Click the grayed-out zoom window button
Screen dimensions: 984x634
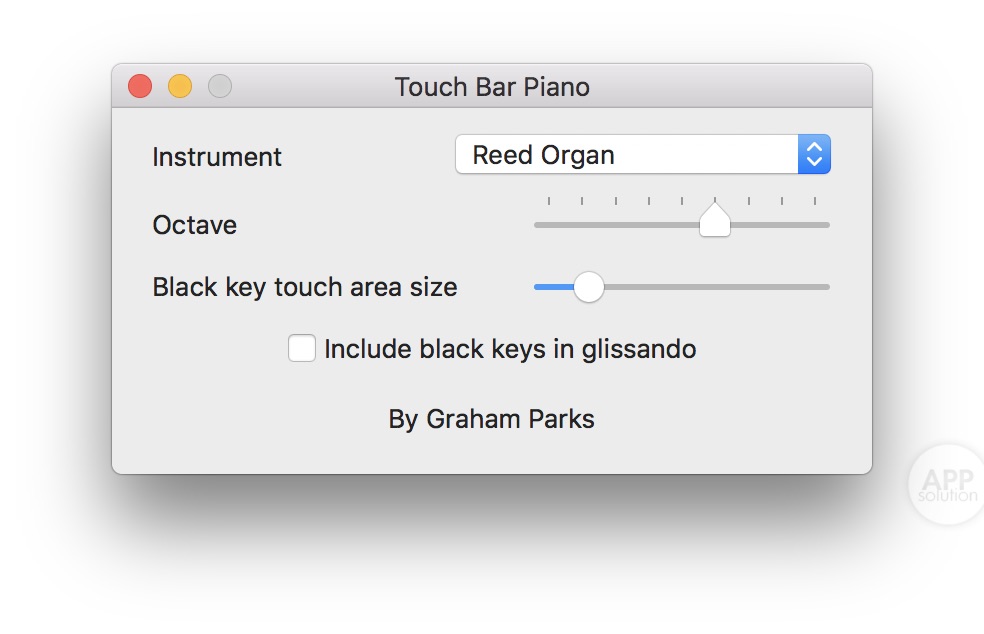point(220,87)
